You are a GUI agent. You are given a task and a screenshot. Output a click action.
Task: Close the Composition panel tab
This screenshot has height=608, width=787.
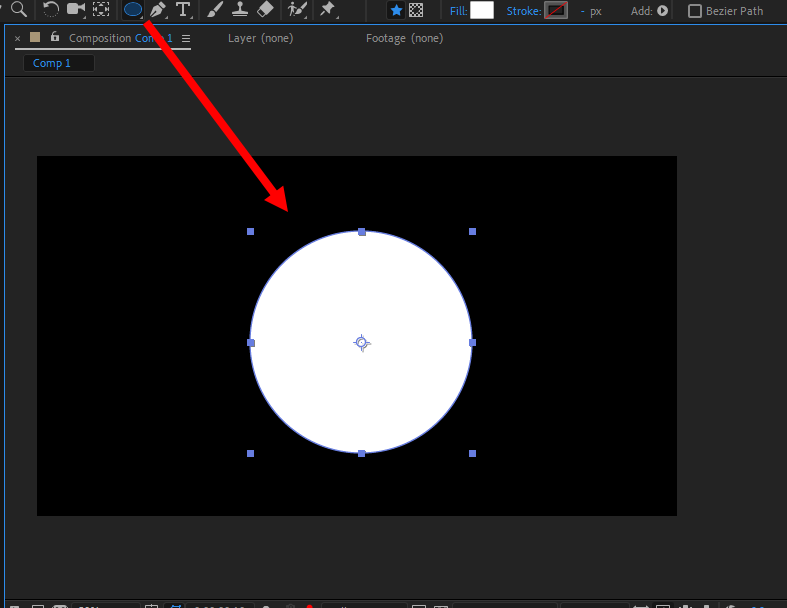(x=18, y=38)
